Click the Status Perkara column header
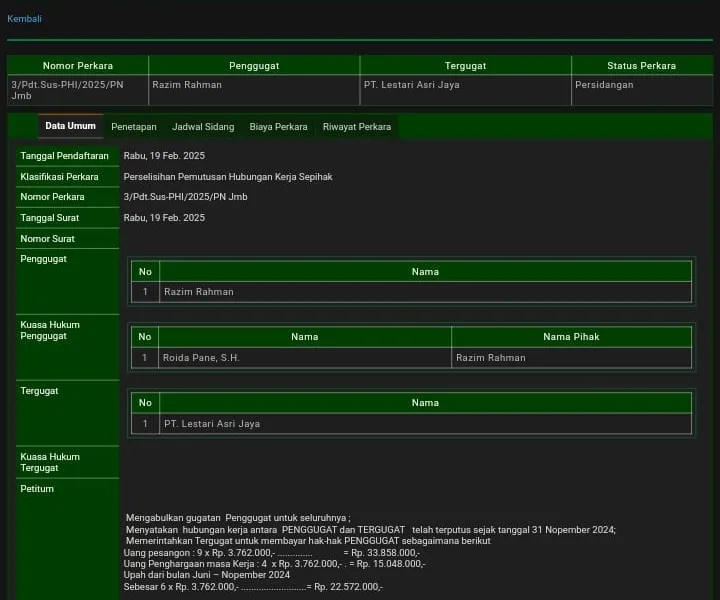720x600 pixels. (x=641, y=66)
